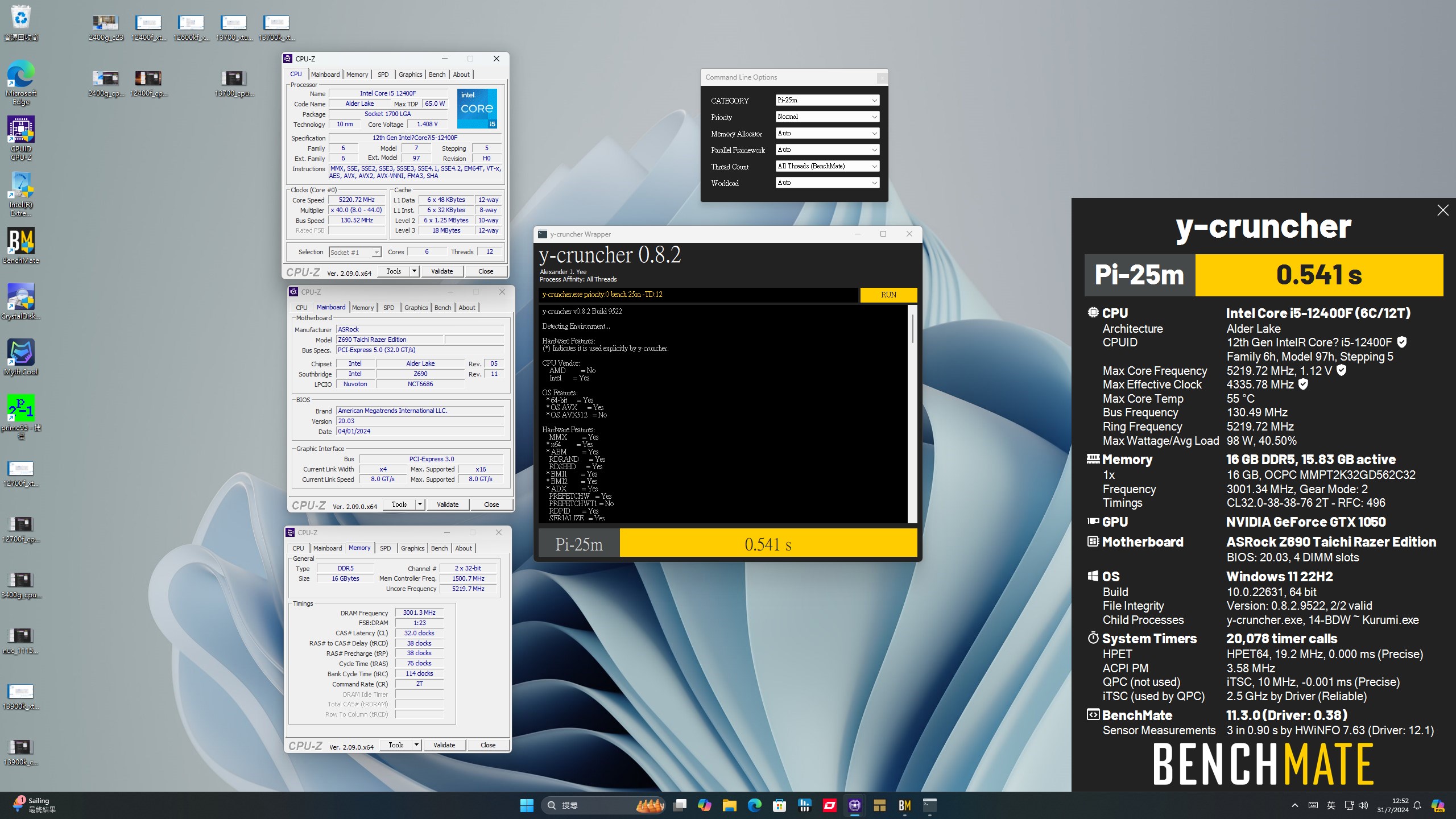
Task: Open the CATEGORY dropdown showing Pi-25m
Action: [x=828, y=100]
